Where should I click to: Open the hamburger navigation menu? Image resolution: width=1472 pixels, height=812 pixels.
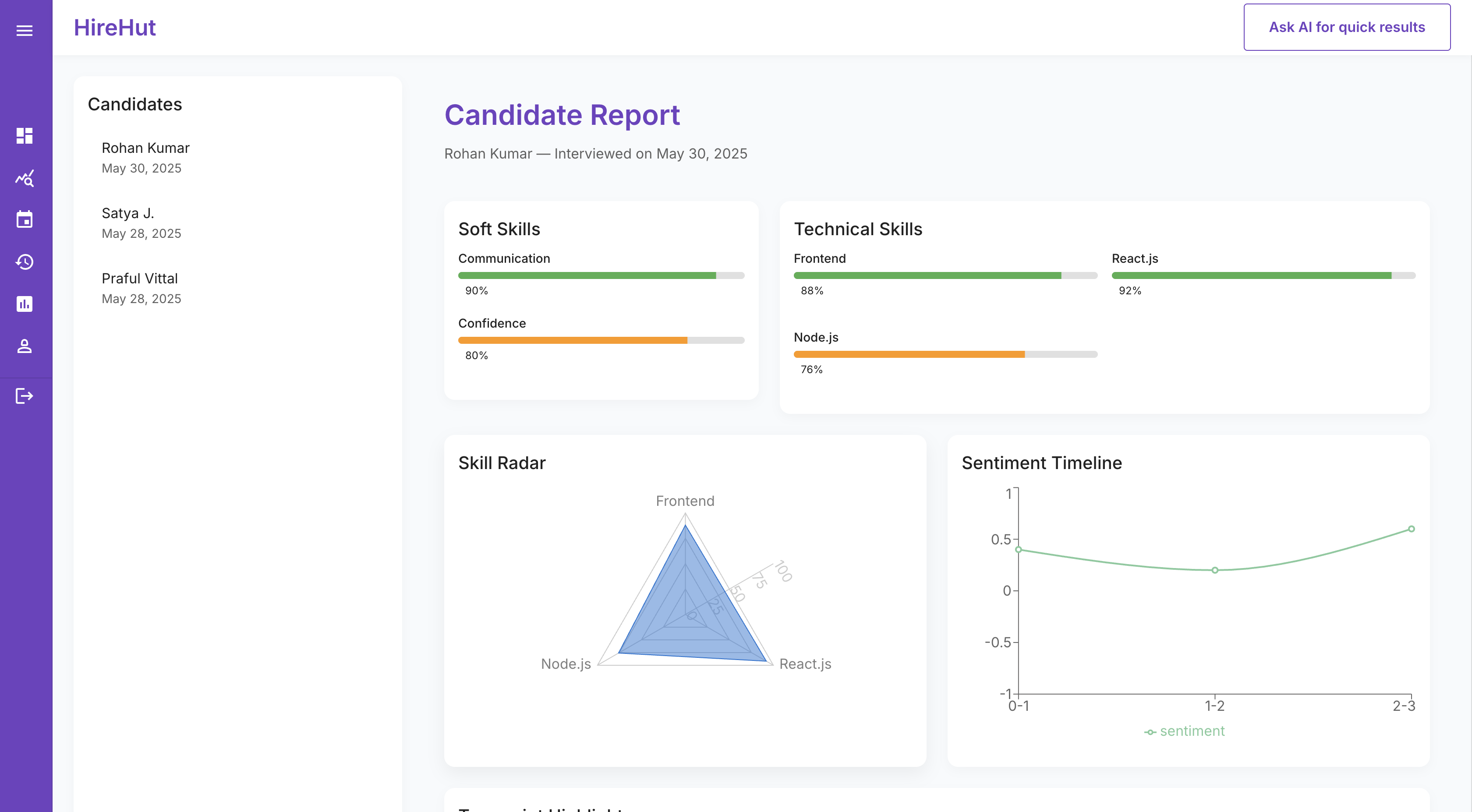point(25,30)
